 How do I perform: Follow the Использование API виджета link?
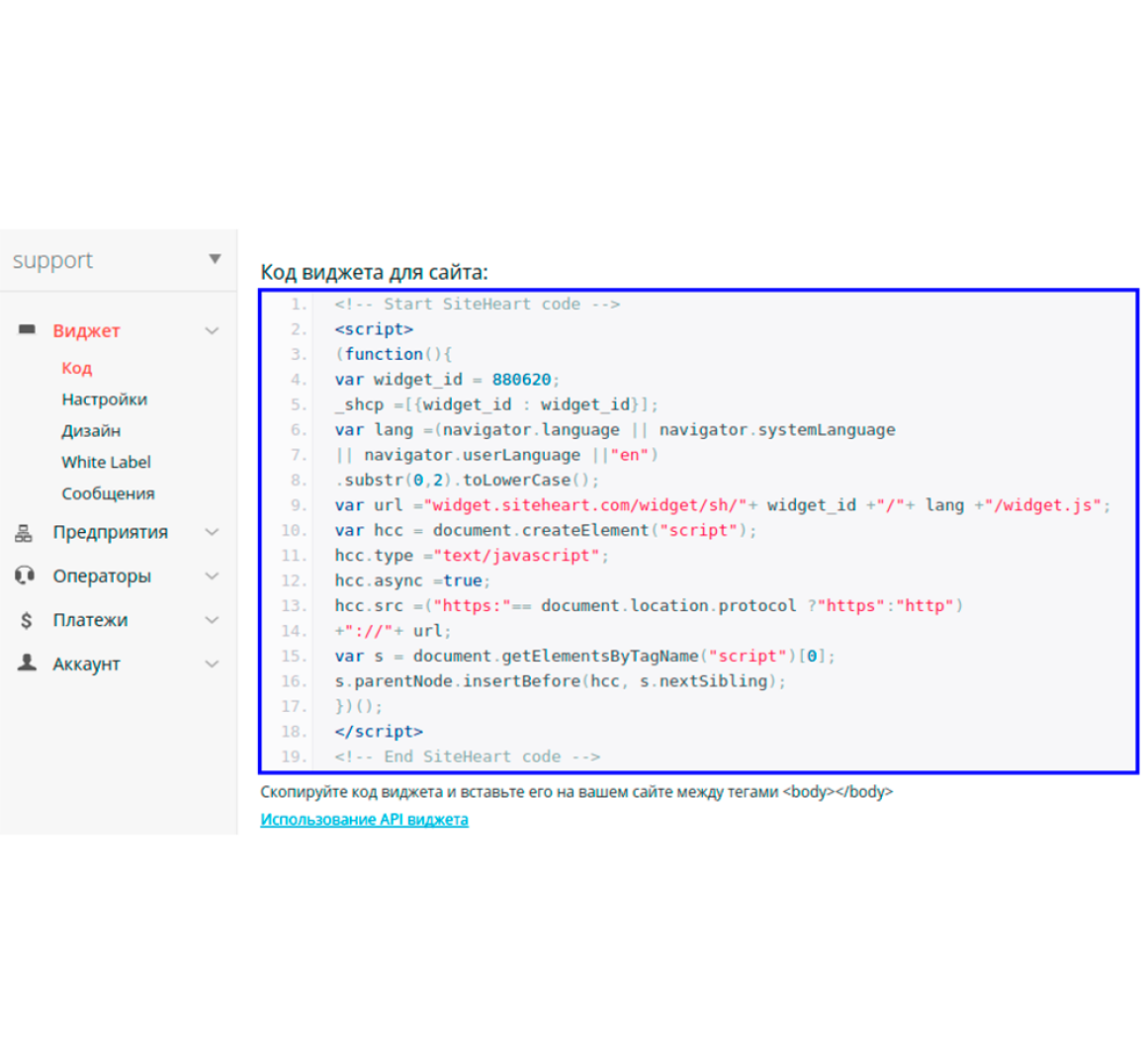point(364,820)
